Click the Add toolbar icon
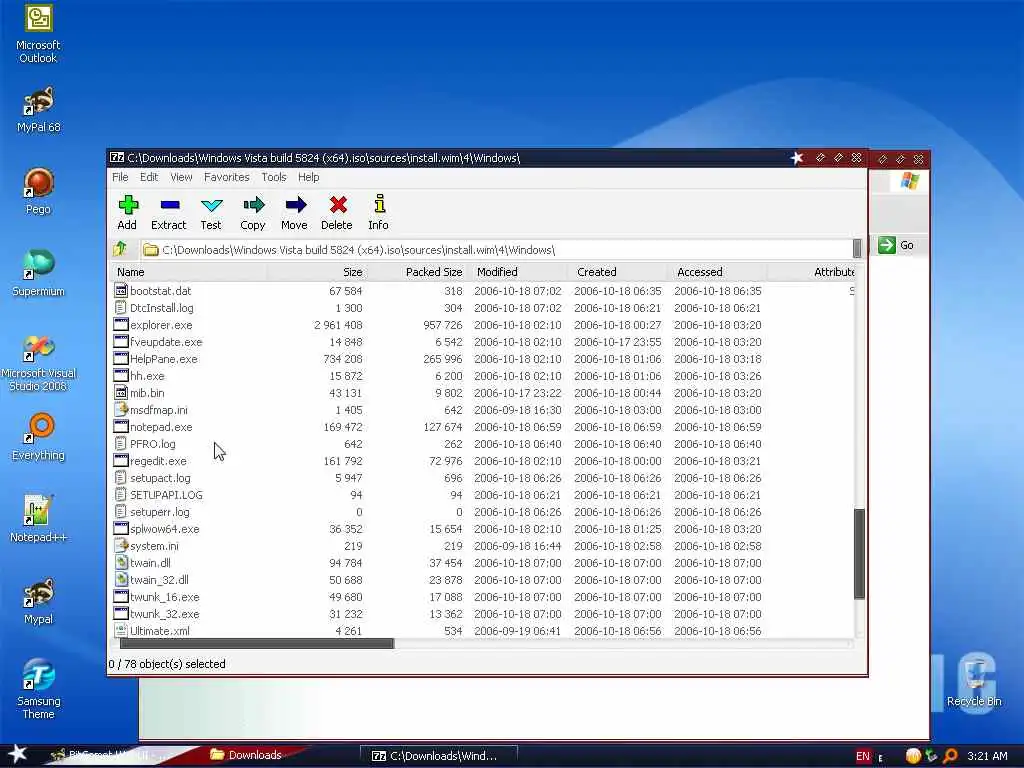 click(x=128, y=205)
